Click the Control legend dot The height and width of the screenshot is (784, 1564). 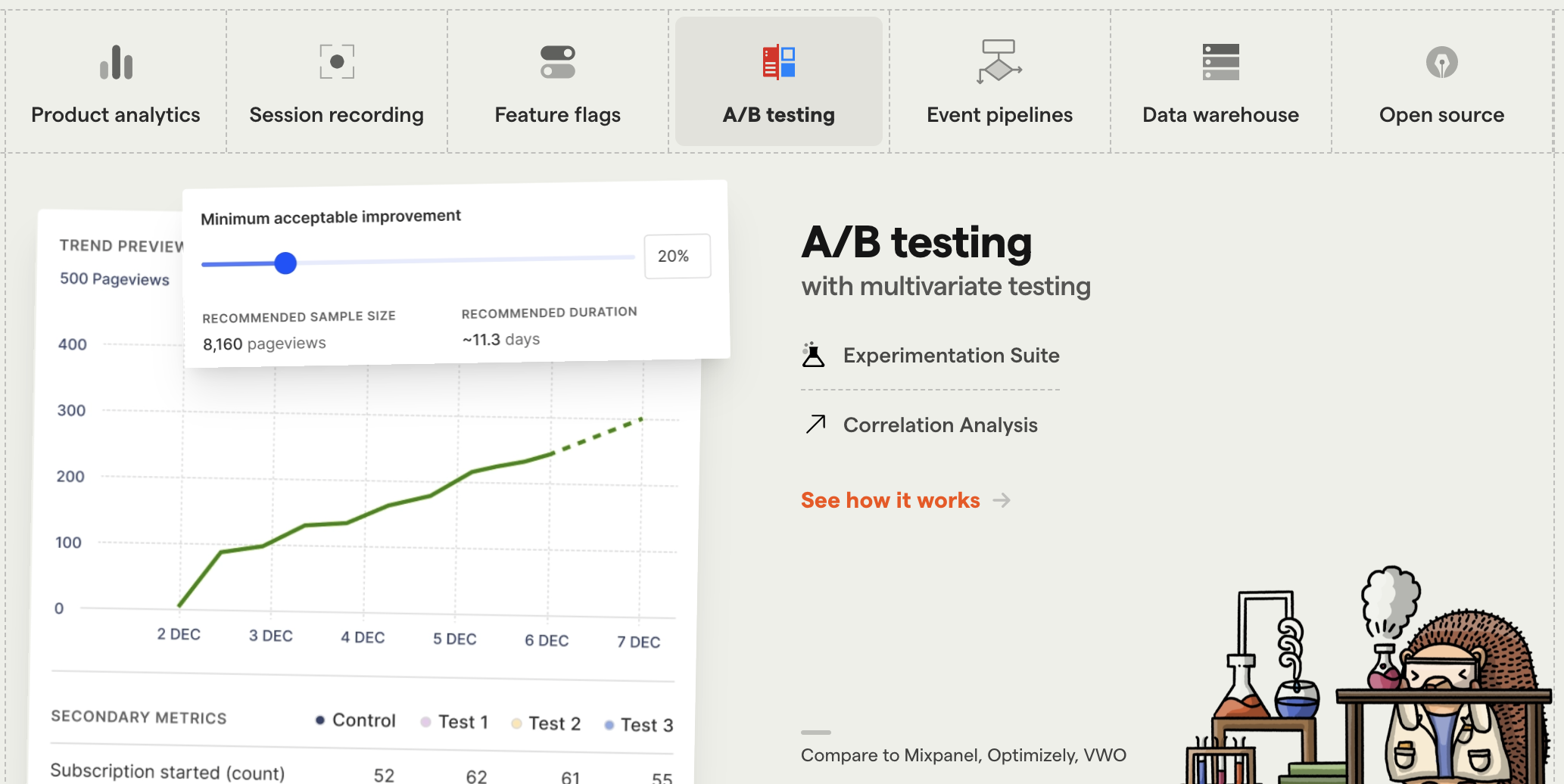click(x=320, y=720)
